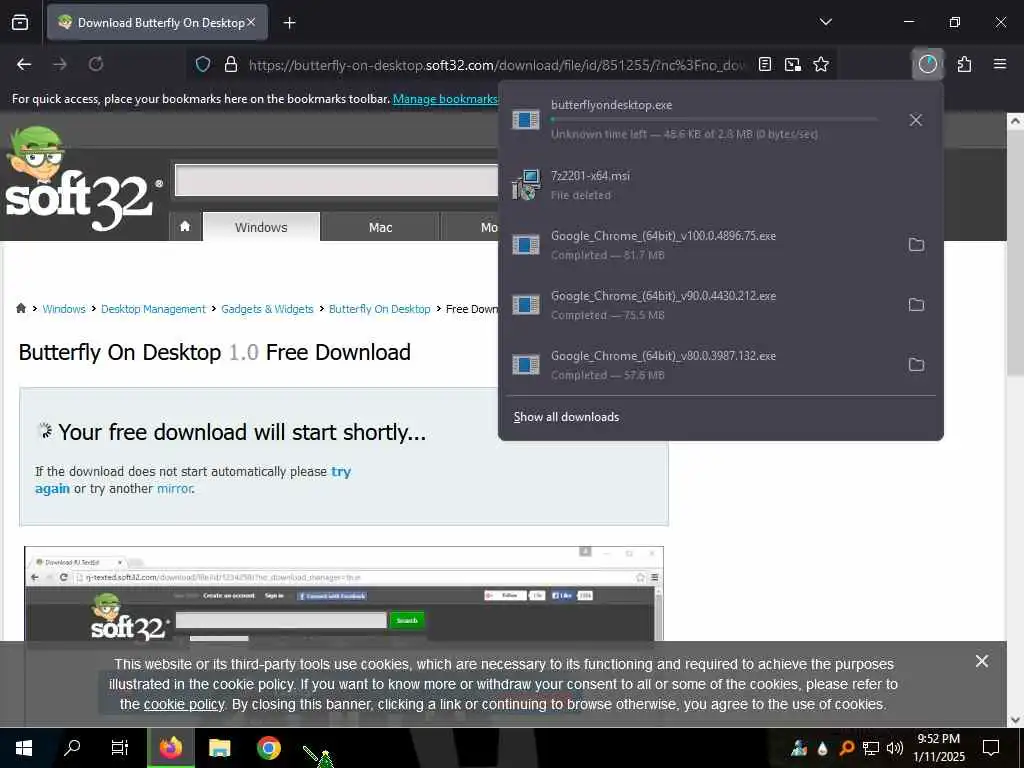Select the Windows platform tab
The height and width of the screenshot is (768, 1024).
[261, 227]
